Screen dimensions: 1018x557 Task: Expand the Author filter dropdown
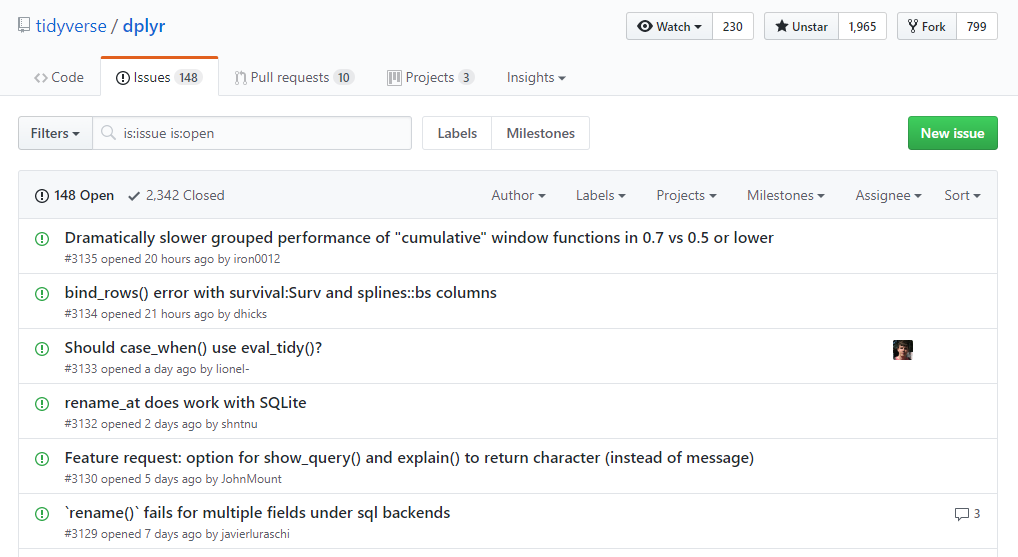click(x=518, y=195)
